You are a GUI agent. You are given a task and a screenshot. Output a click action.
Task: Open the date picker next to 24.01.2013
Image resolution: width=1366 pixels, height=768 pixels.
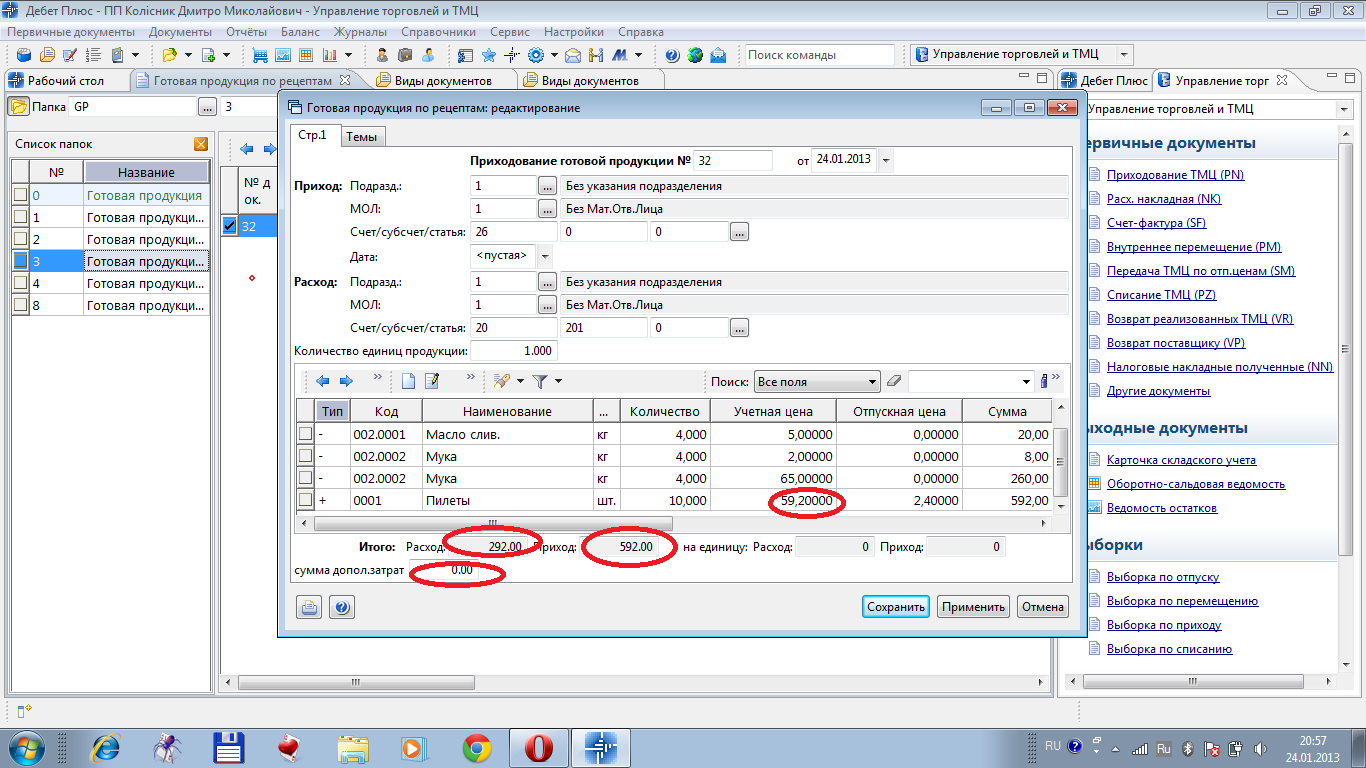click(886, 160)
